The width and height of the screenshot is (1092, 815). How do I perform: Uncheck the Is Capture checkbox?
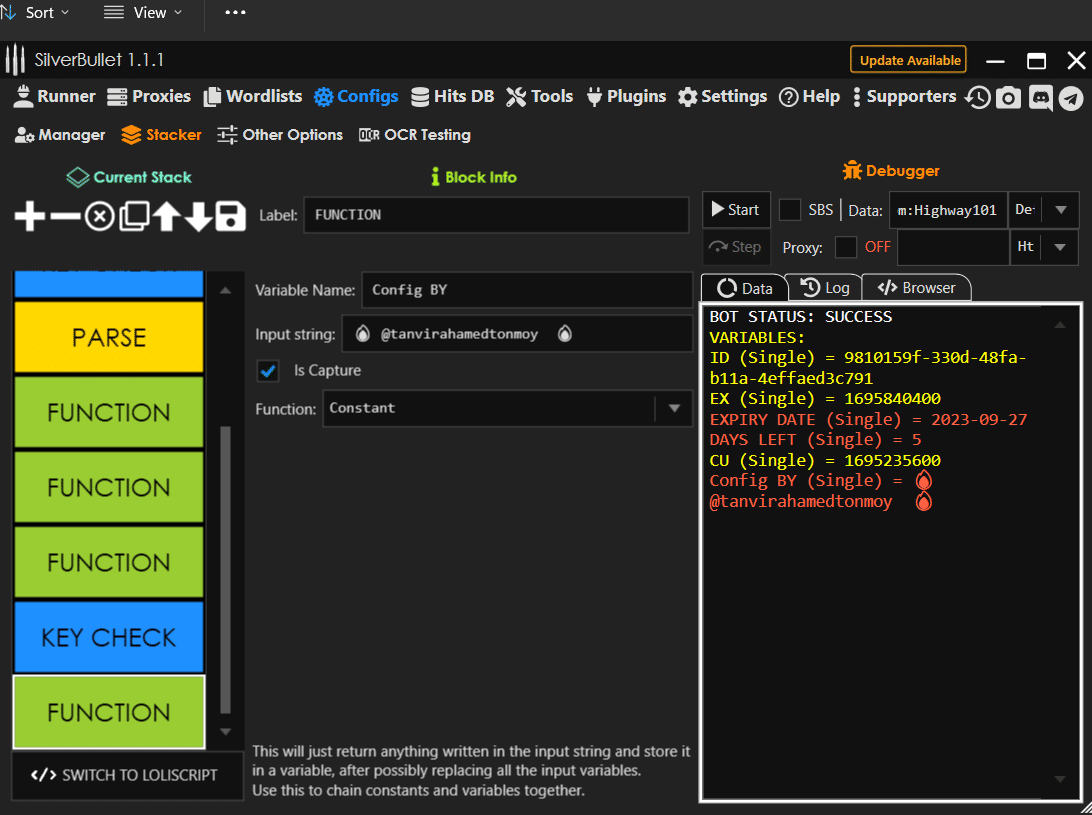(x=268, y=371)
